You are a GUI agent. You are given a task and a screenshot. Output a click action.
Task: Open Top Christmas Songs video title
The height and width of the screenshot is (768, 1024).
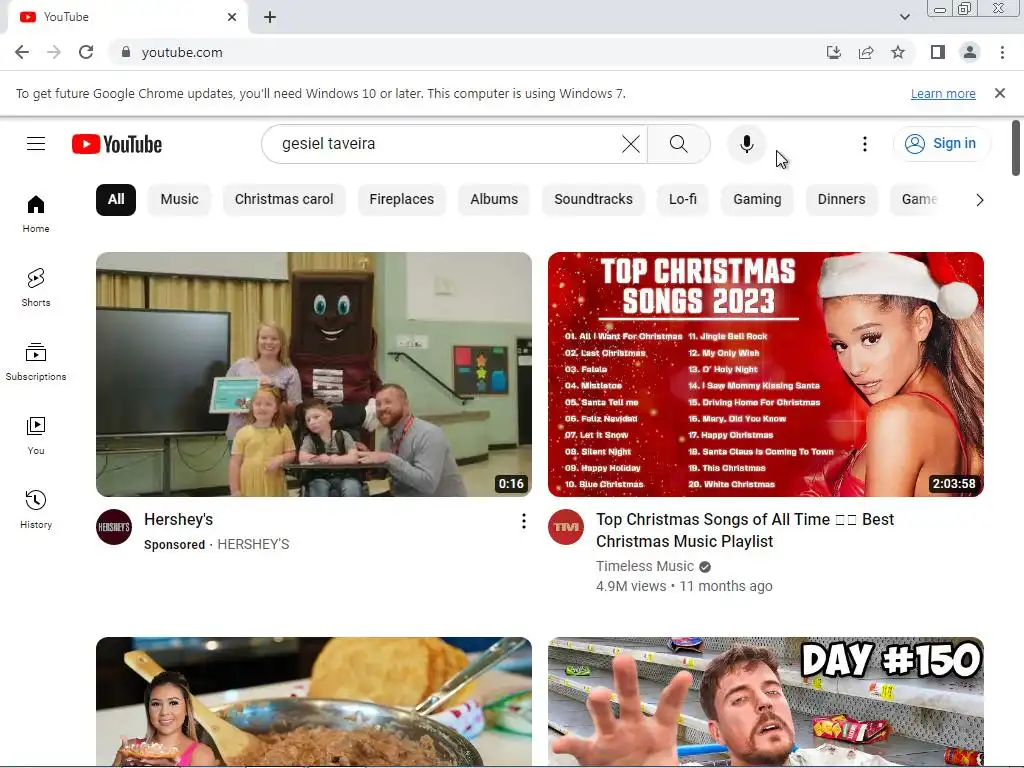(745, 530)
